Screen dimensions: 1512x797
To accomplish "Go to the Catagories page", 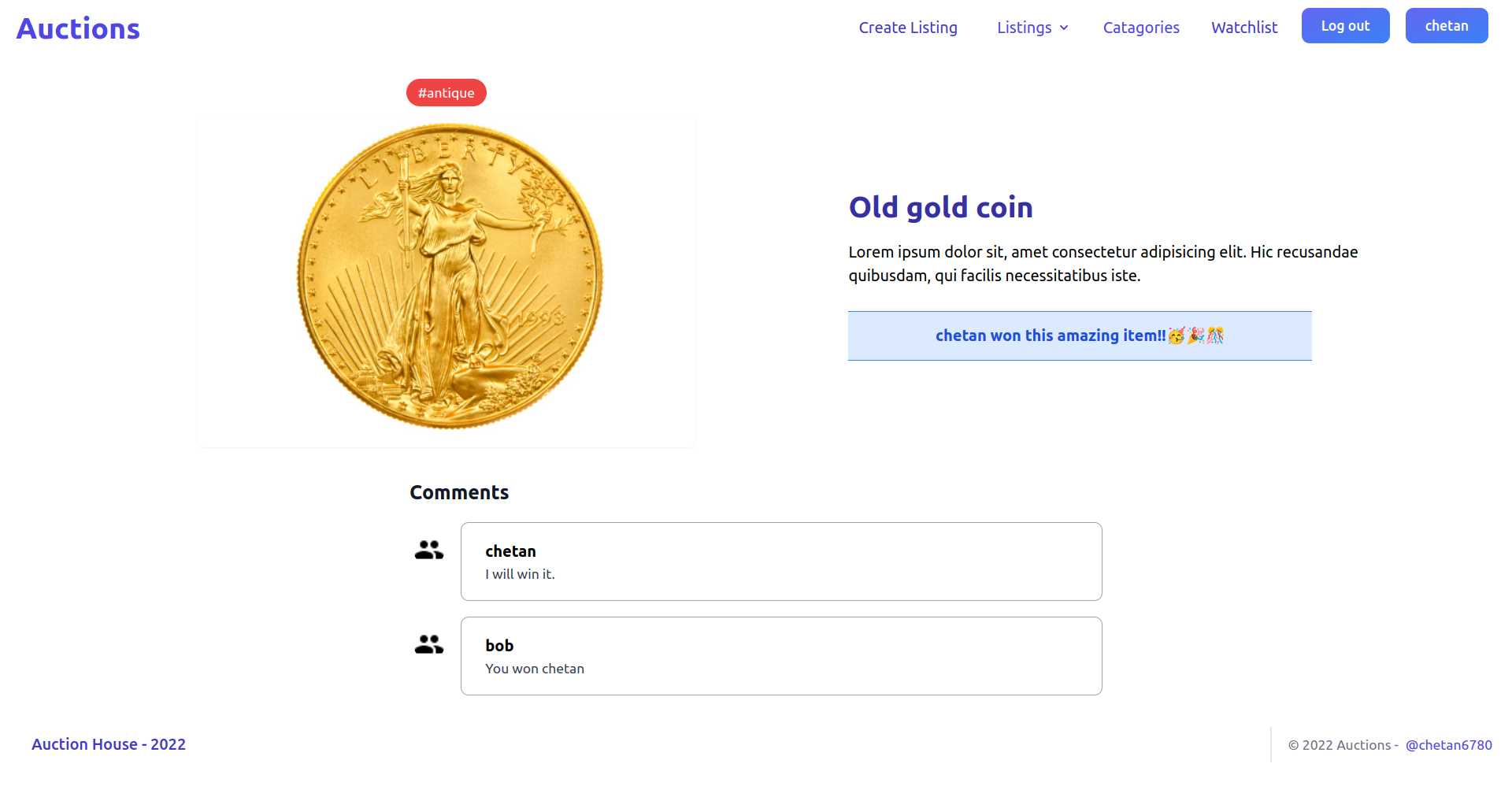I will tap(1141, 28).
